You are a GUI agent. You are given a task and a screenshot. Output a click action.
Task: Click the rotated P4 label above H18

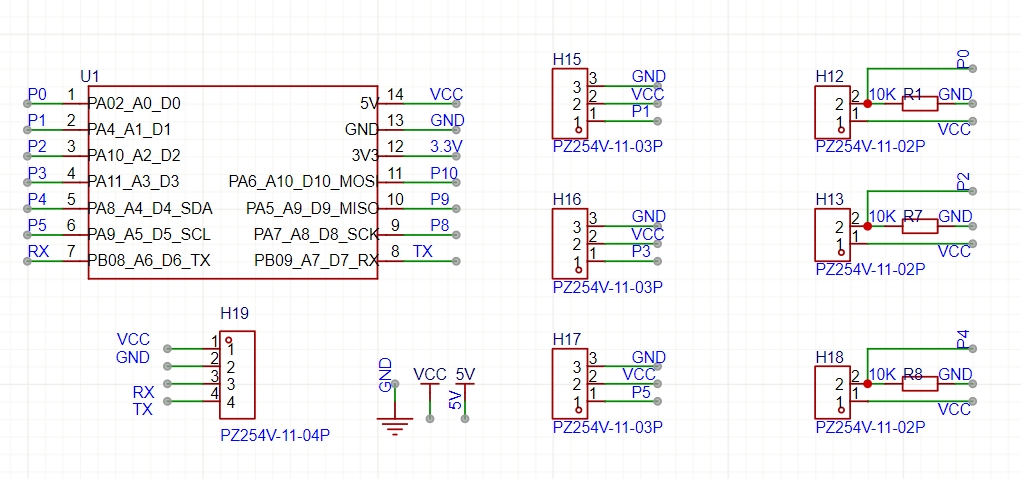[963, 339]
